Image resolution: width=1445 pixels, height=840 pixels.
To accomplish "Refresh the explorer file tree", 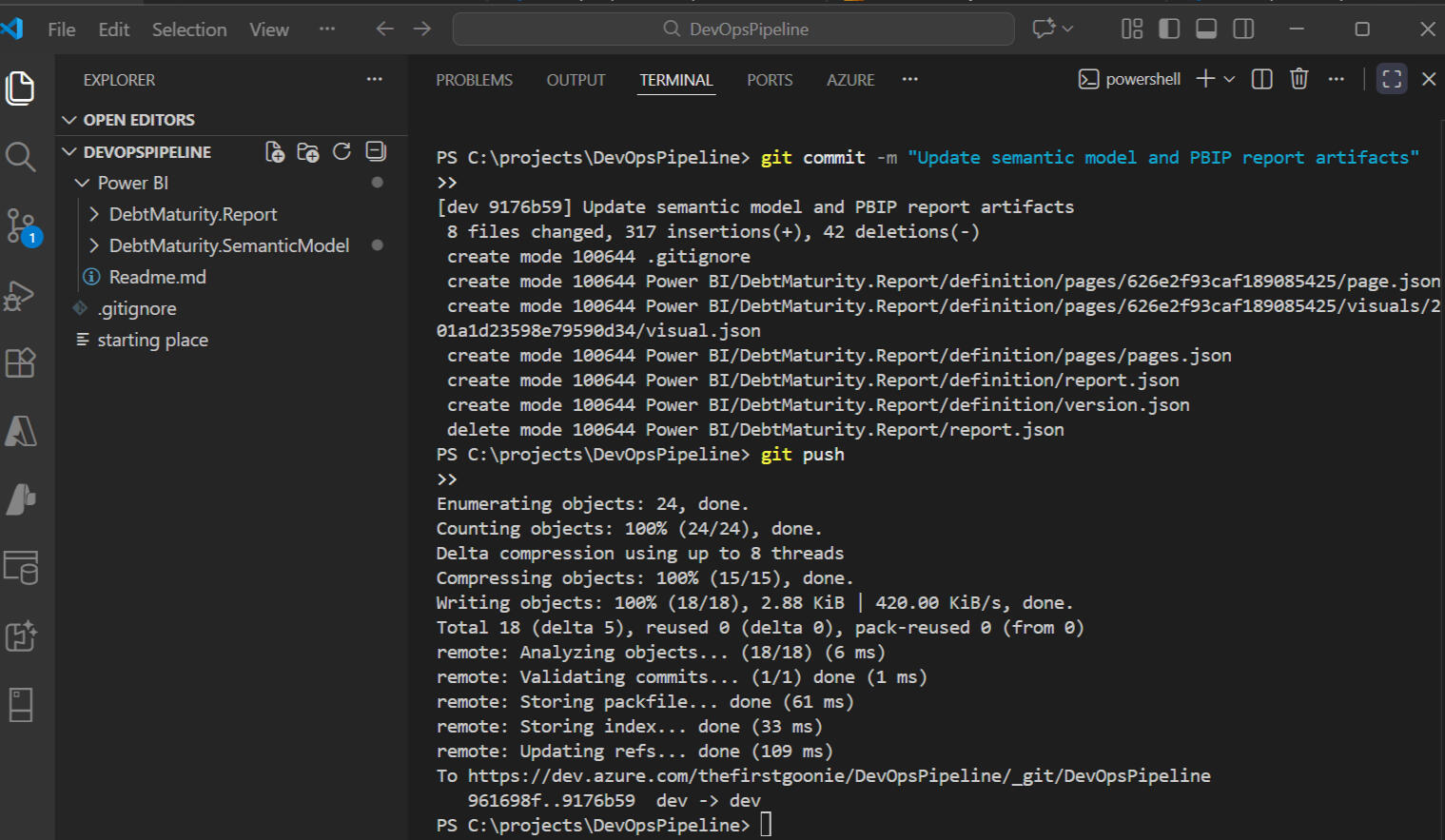I will [342, 152].
